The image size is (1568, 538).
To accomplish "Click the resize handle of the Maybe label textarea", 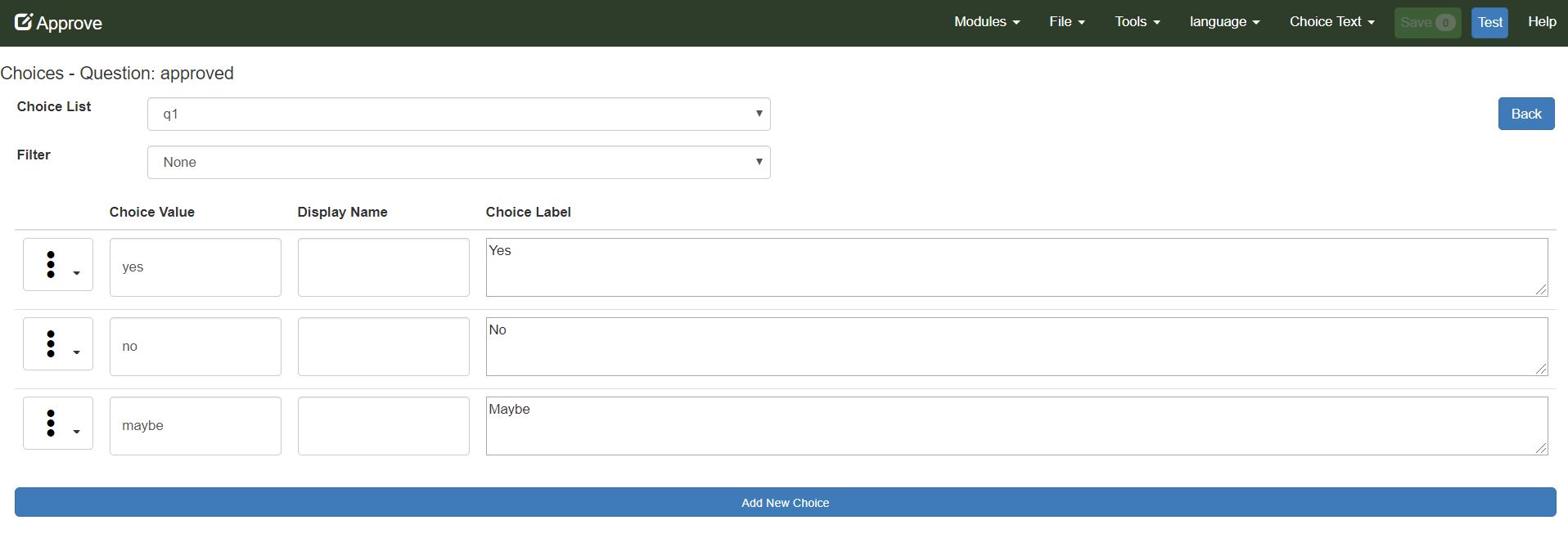I will pyautogui.click(x=1541, y=448).
